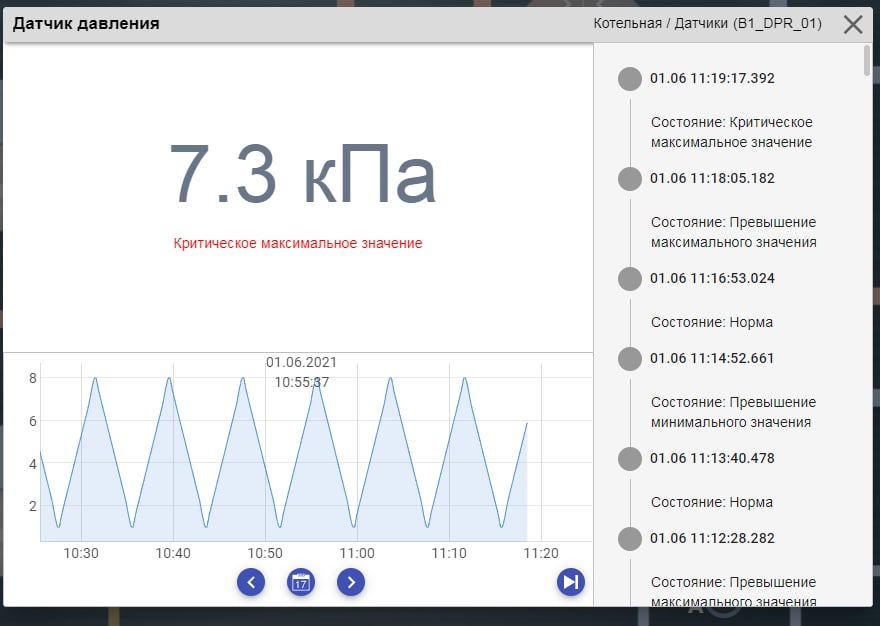Select event marker at 01.06 11:18:05.182

pyautogui.click(x=630, y=179)
